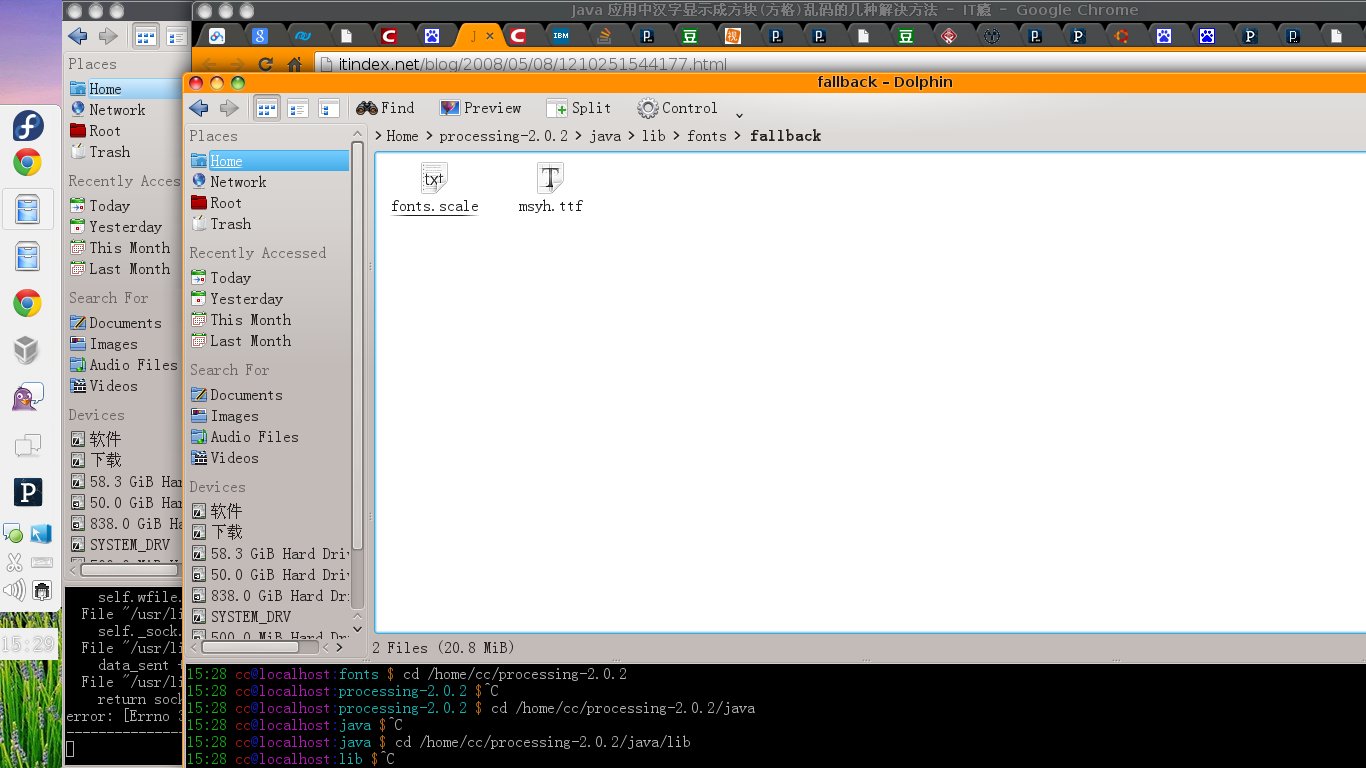Go back in the rear Dolphin window
This screenshot has width=1366, height=768.
point(78,37)
